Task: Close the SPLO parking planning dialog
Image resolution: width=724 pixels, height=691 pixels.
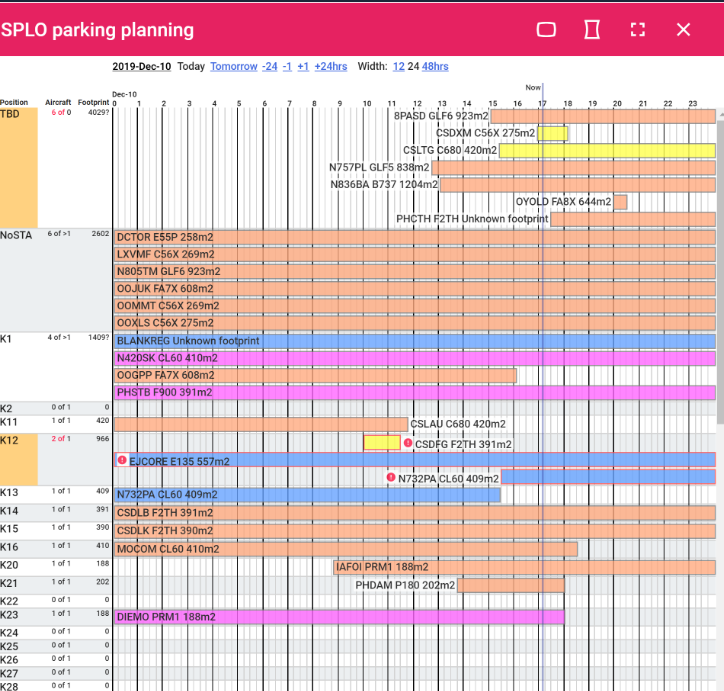Action: [683, 30]
